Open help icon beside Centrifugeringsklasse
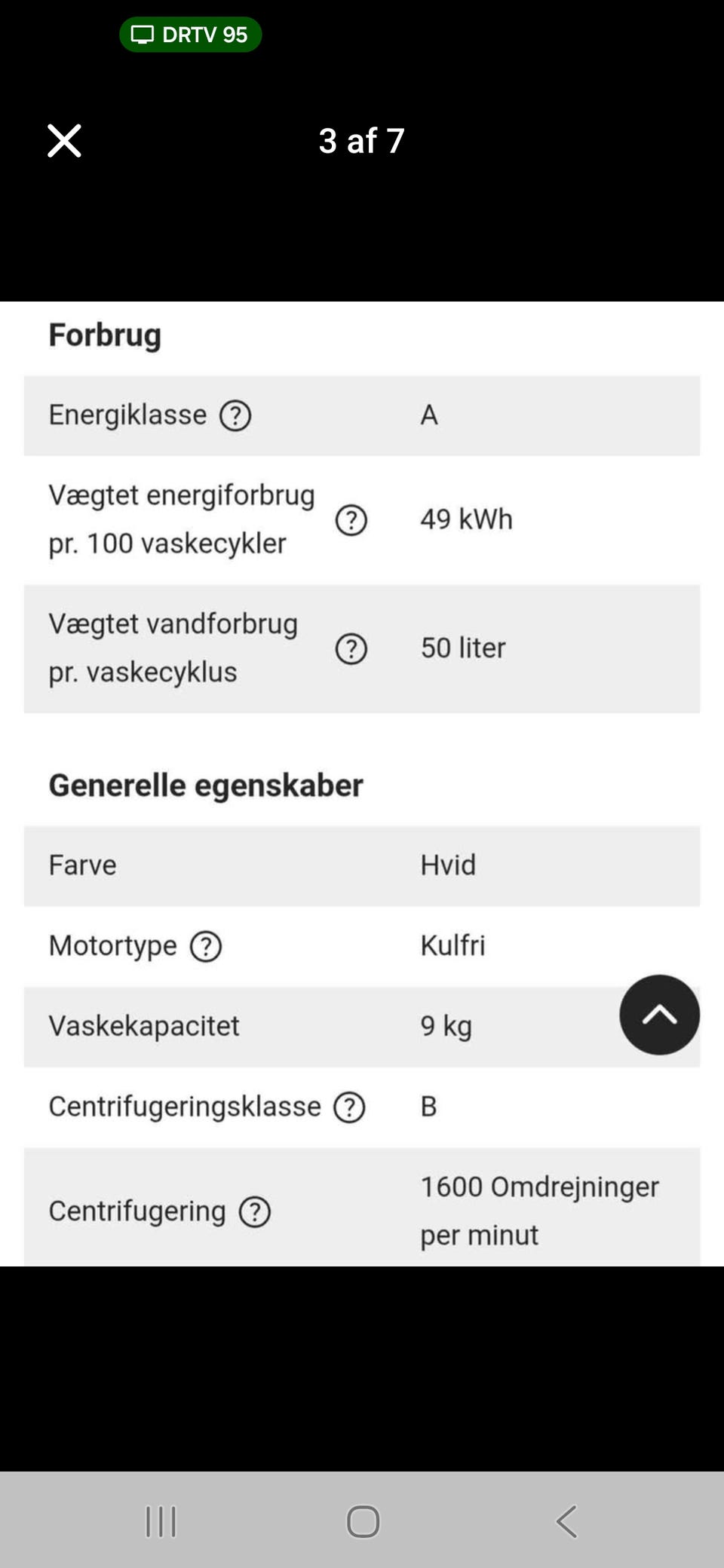 (x=349, y=1107)
